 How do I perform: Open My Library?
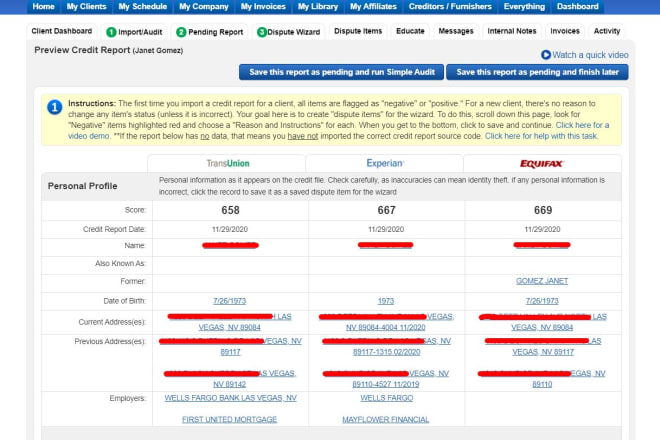pyautogui.click(x=318, y=7)
